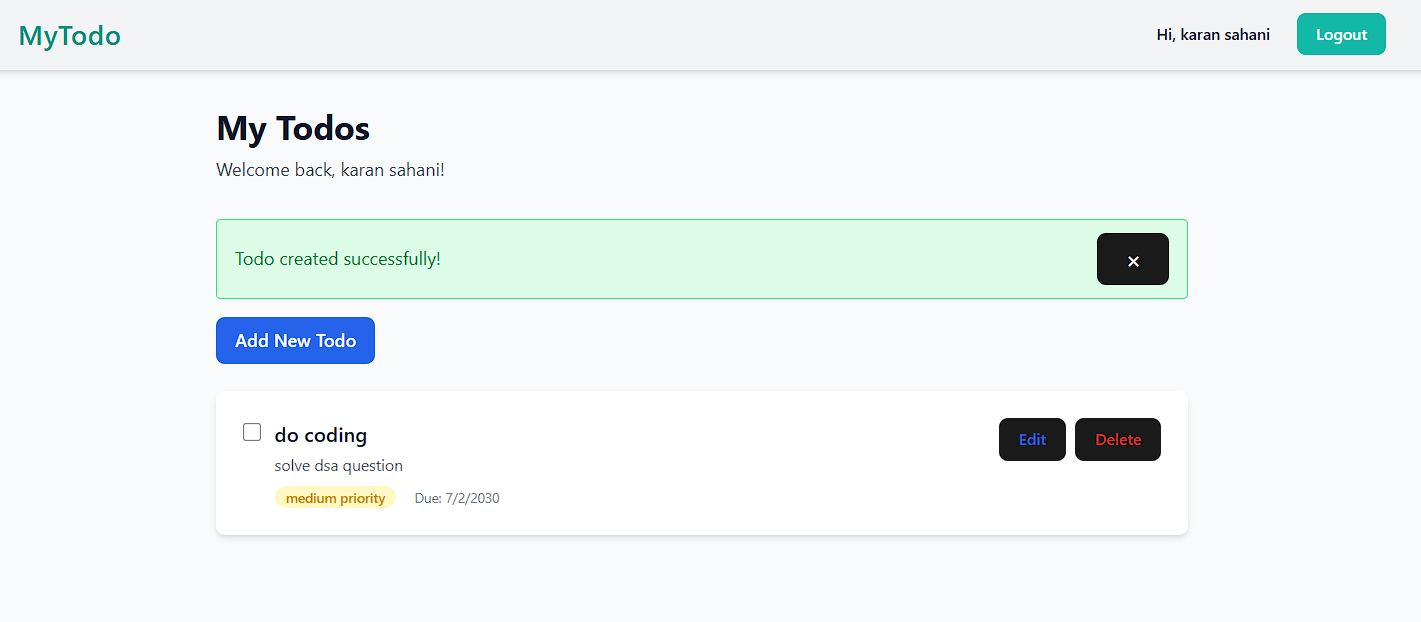Open the Add New Todo form

pyautogui.click(x=295, y=340)
